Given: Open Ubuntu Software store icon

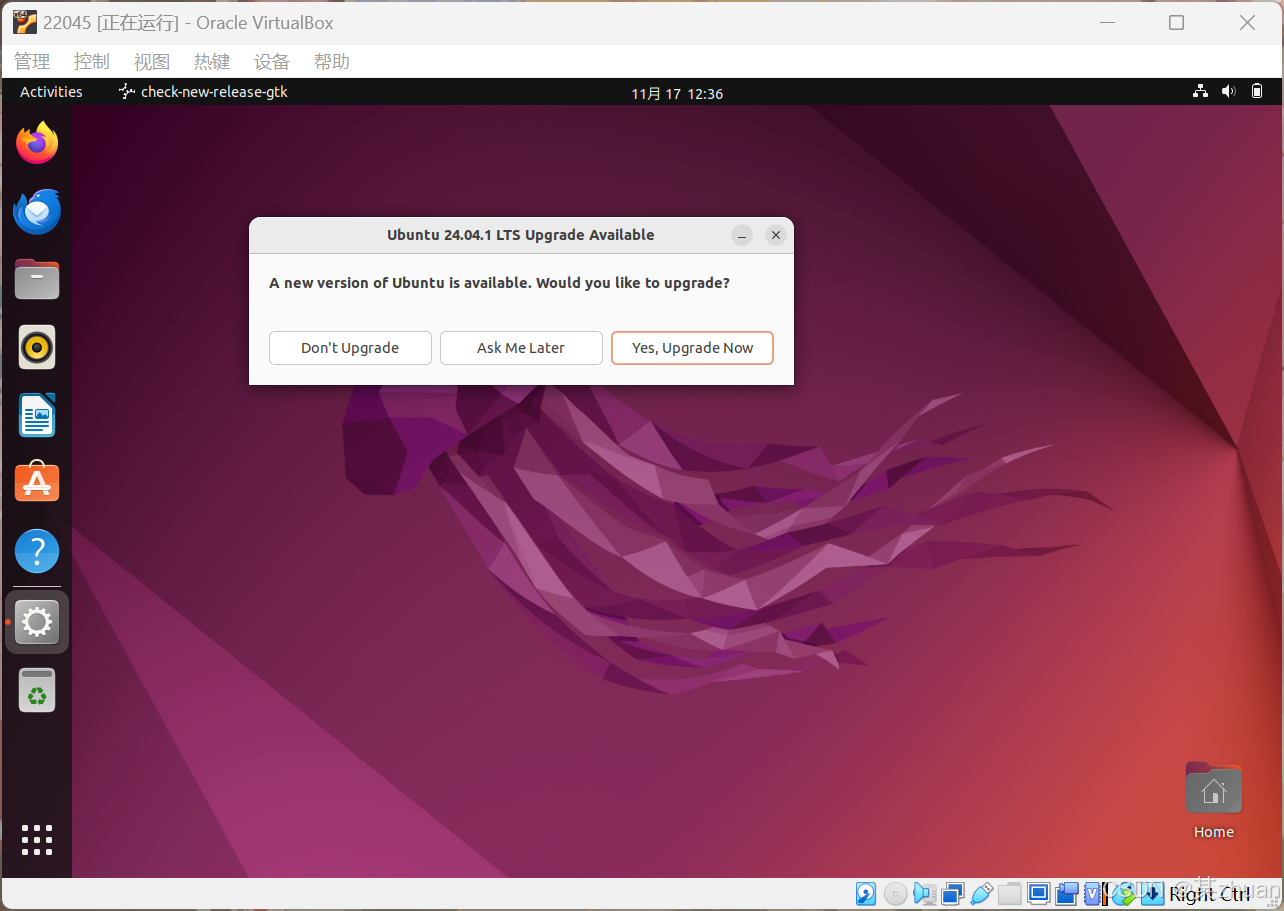Looking at the screenshot, I should (37, 482).
